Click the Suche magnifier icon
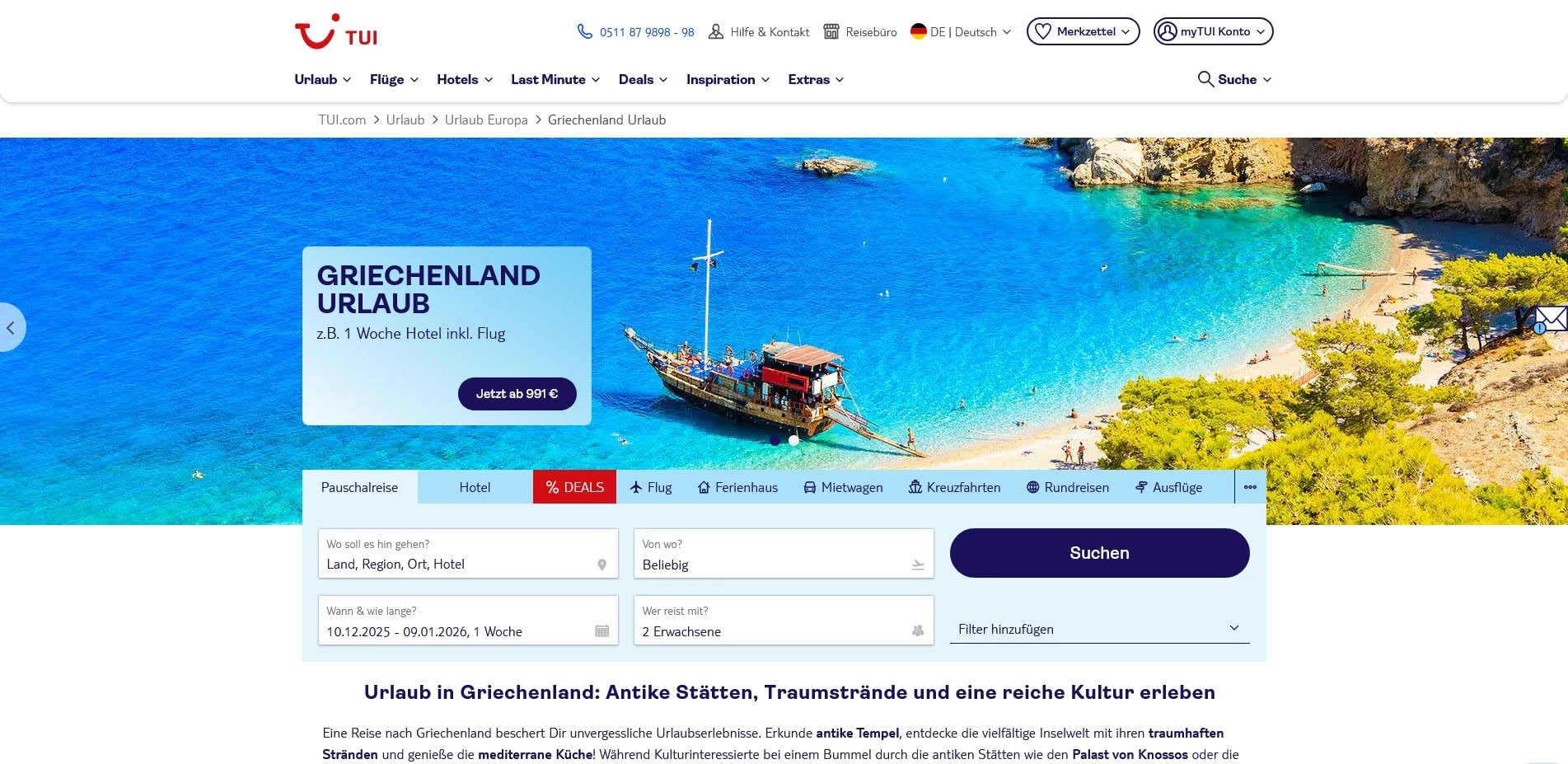1568x764 pixels. (x=1204, y=78)
